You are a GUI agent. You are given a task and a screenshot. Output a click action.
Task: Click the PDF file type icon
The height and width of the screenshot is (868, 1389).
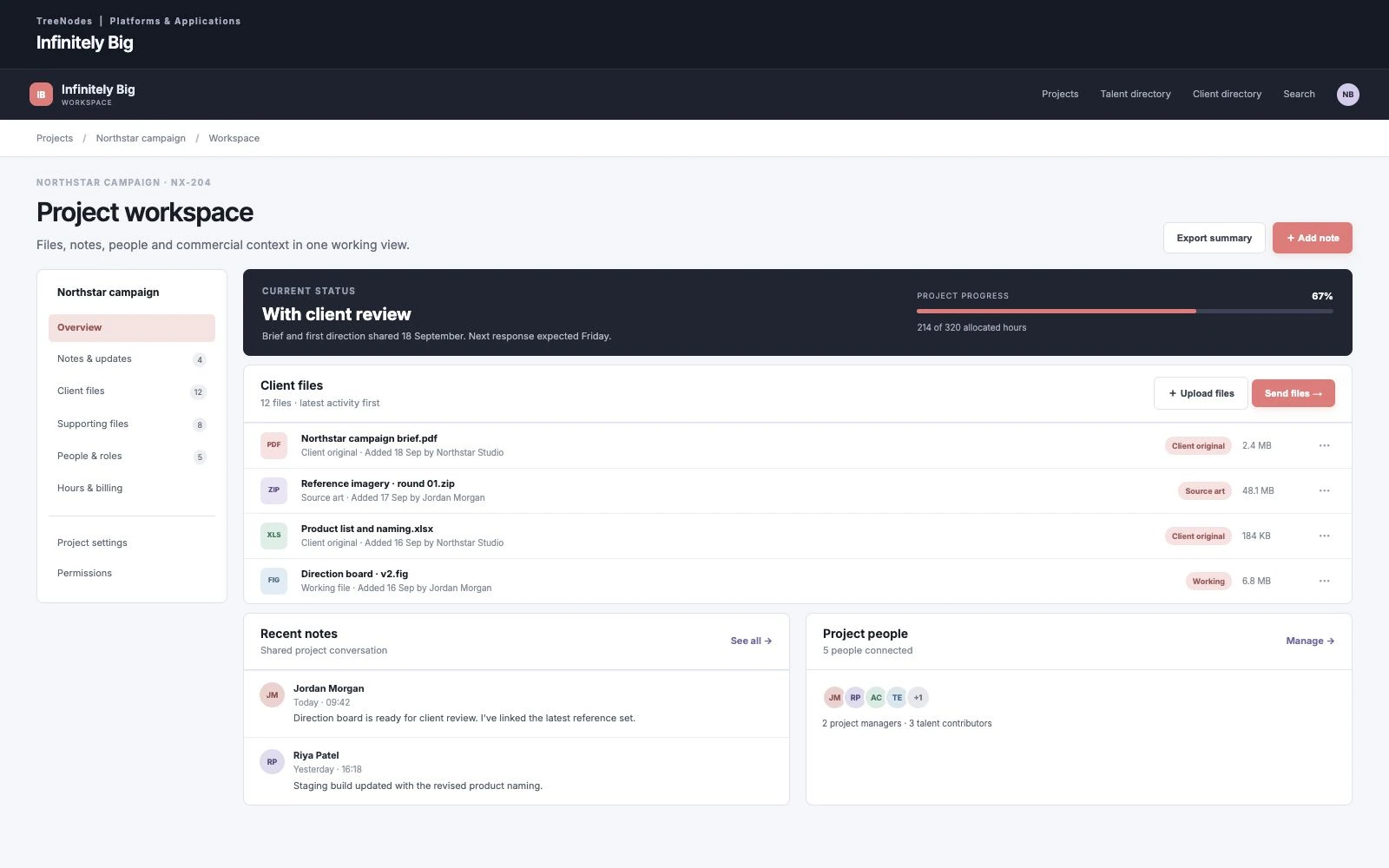[x=273, y=445]
